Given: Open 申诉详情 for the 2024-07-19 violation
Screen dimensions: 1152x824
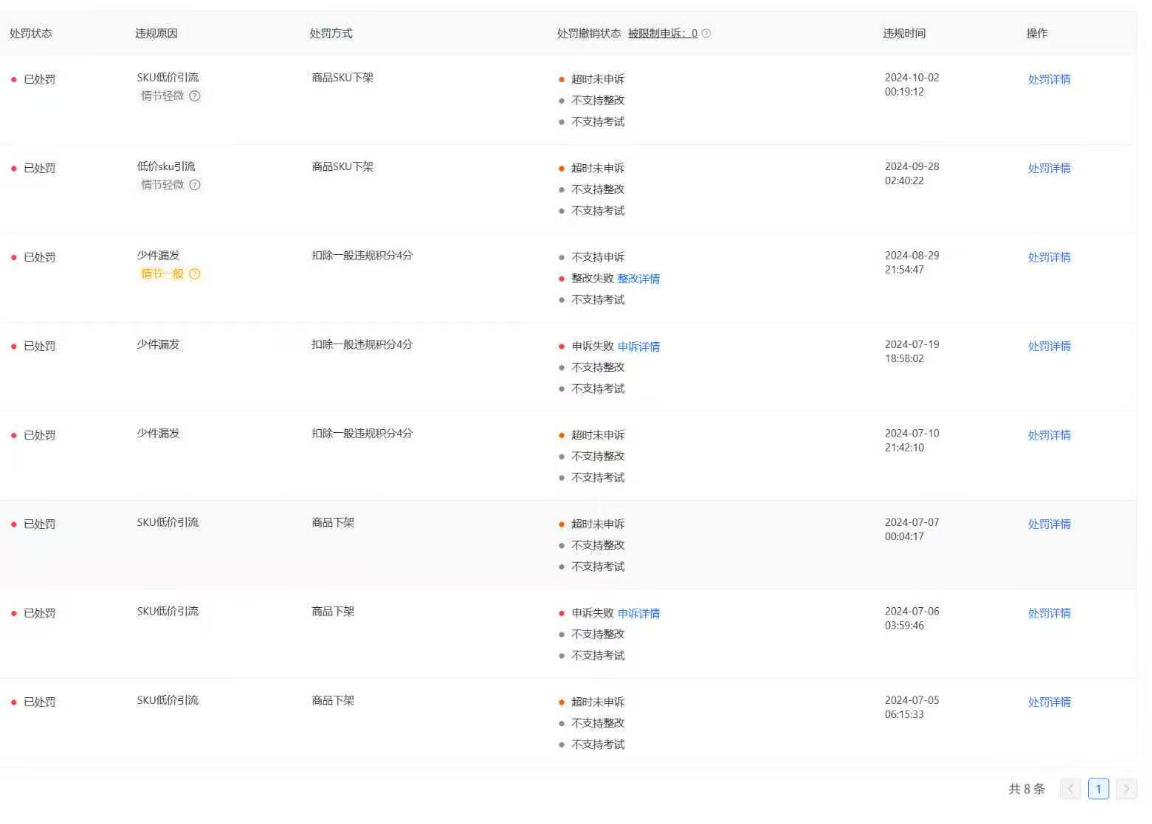Looking at the screenshot, I should (x=638, y=347).
